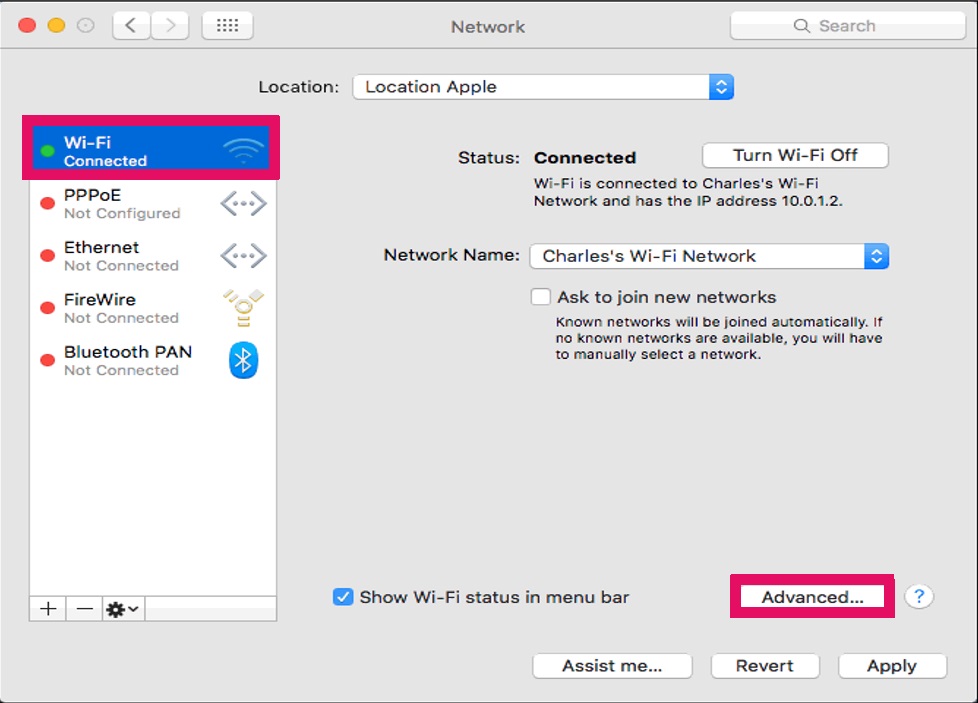Viewport: 978px width, 703px height.
Task: Show all preferences with the grid icon
Action: pyautogui.click(x=228, y=26)
